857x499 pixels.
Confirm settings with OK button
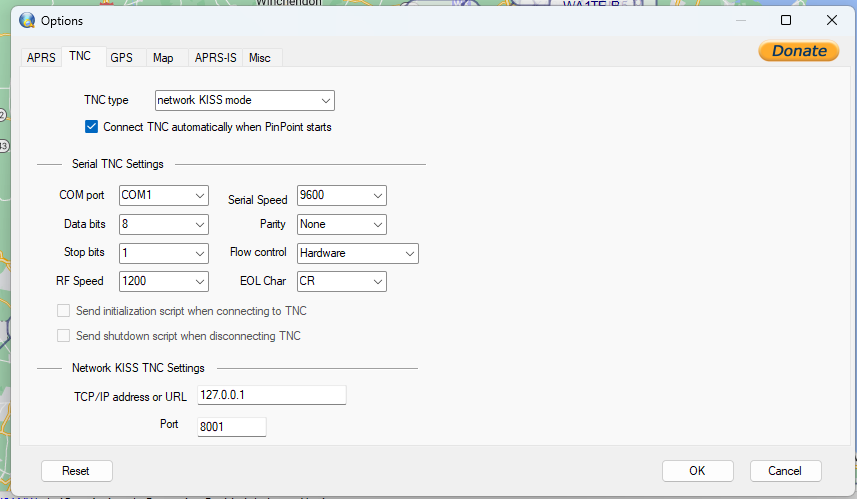coord(697,471)
